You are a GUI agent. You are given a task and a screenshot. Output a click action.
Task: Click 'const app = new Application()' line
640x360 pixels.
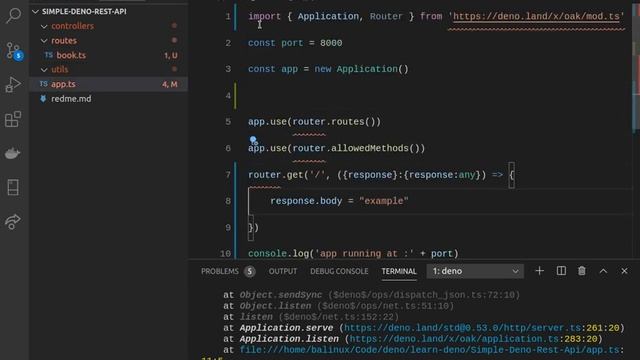click(328, 69)
